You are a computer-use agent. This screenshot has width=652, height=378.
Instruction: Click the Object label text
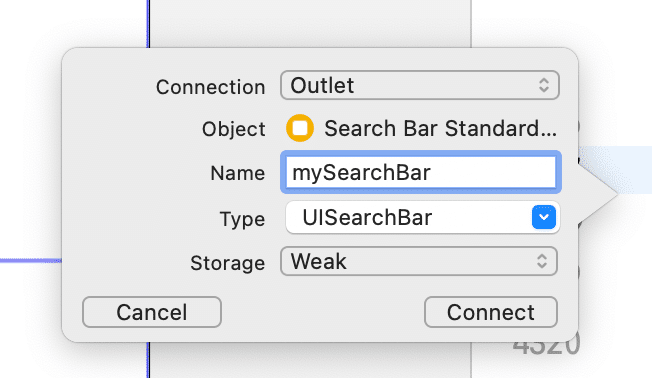(233, 129)
